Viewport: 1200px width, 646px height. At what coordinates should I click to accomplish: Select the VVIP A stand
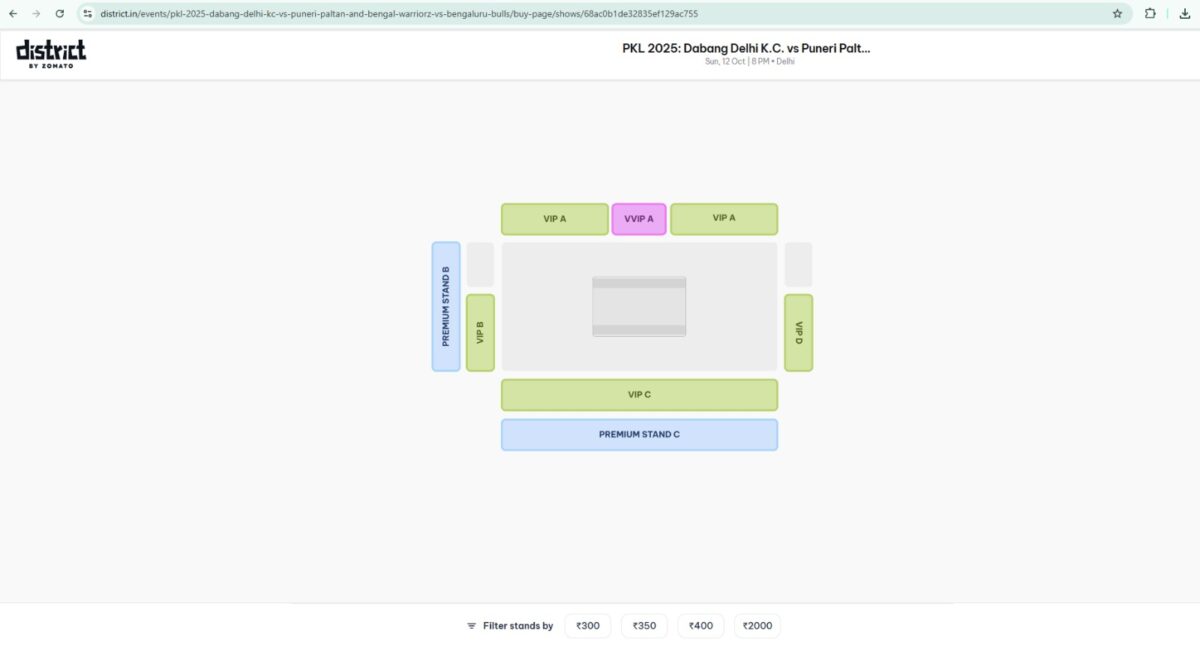click(x=639, y=218)
